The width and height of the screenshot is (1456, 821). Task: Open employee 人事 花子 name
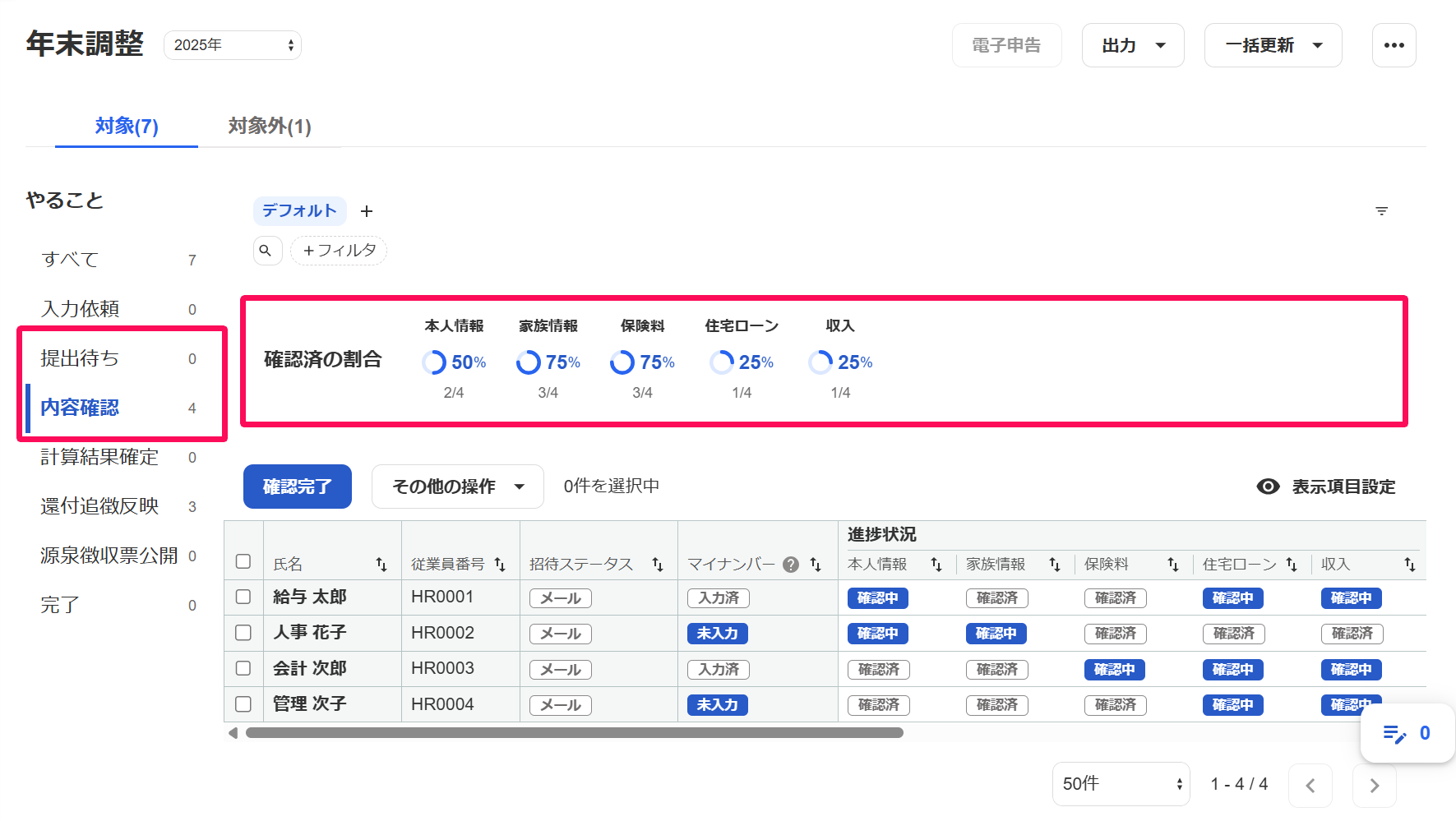(310, 633)
